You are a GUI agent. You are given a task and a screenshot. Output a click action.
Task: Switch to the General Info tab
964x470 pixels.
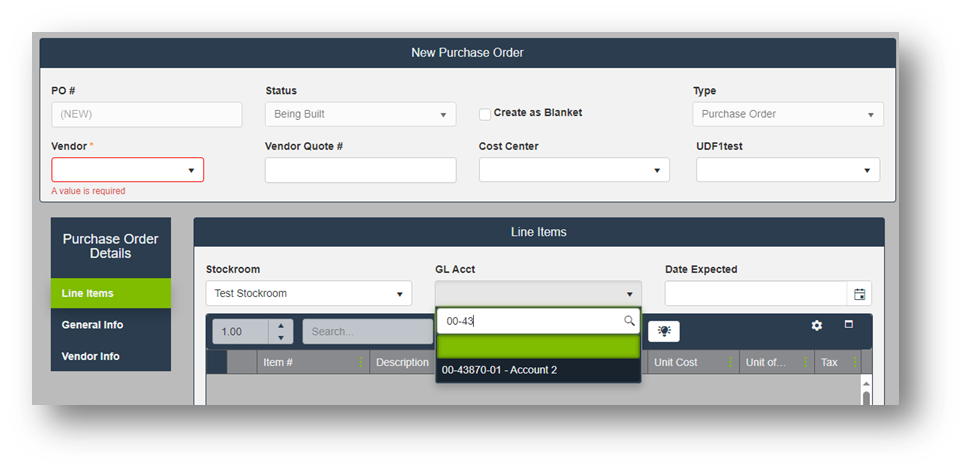[x=92, y=325]
